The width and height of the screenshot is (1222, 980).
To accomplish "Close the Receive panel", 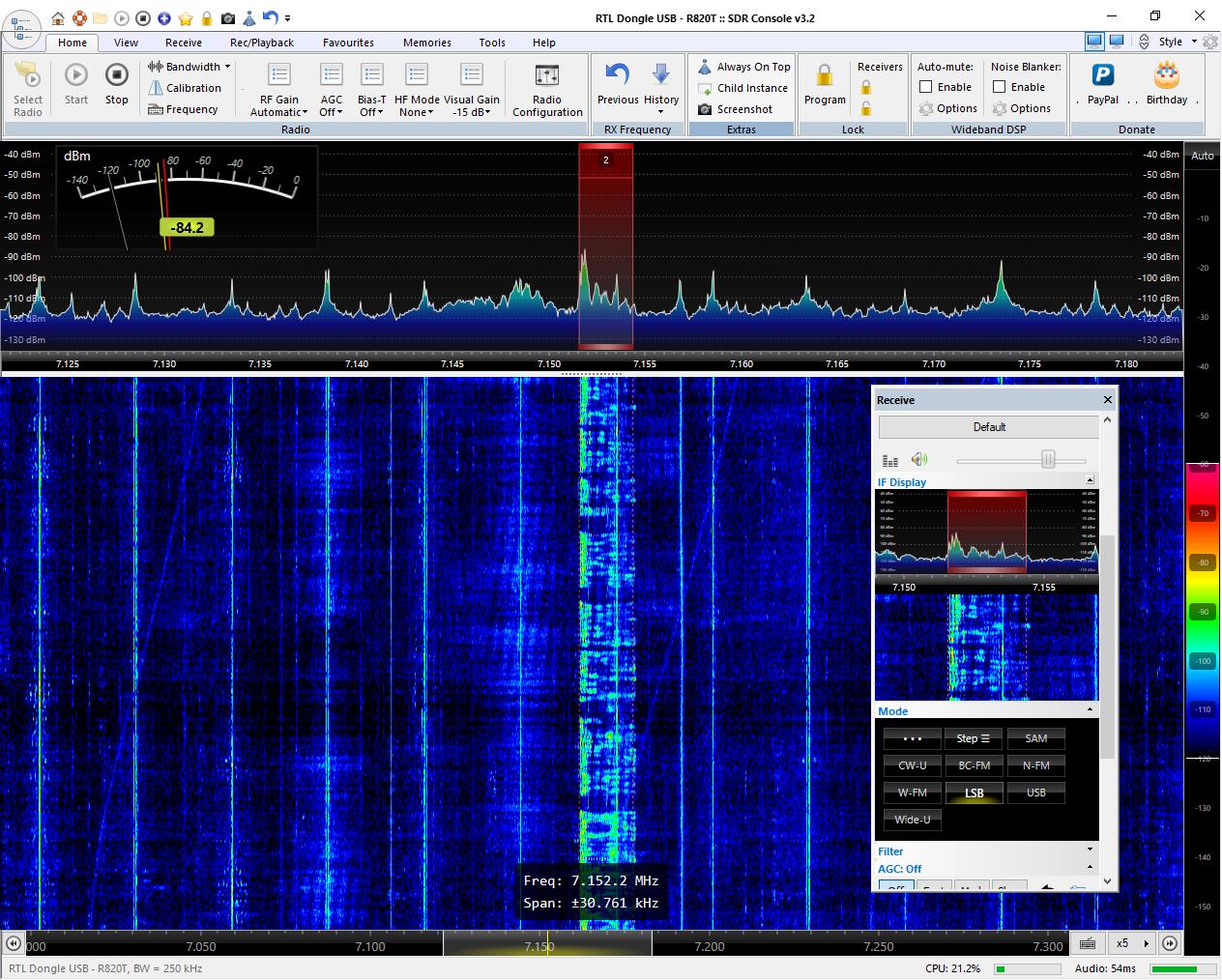I will [x=1108, y=400].
